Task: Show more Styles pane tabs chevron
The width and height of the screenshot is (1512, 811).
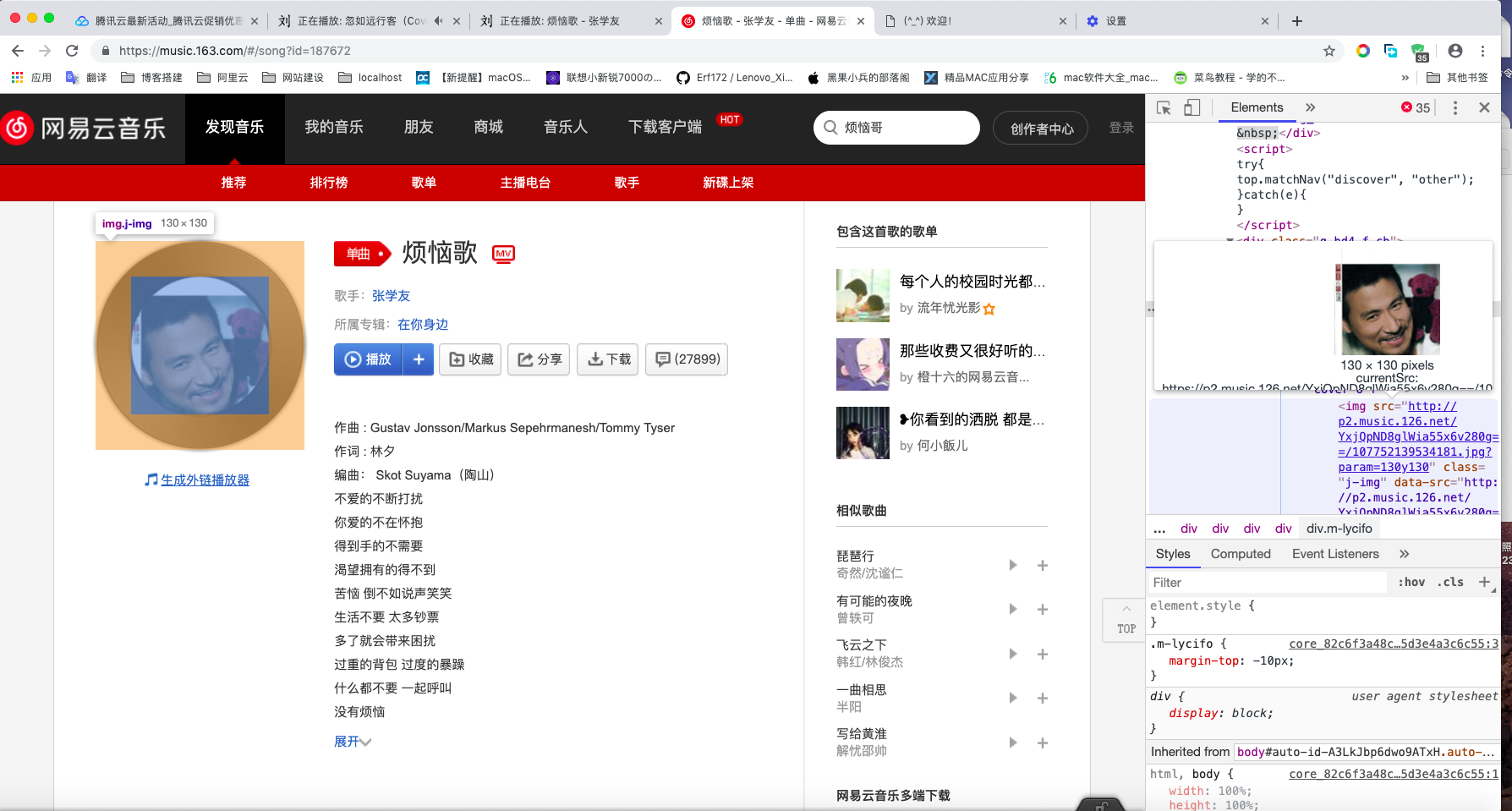Action: pyautogui.click(x=1405, y=554)
